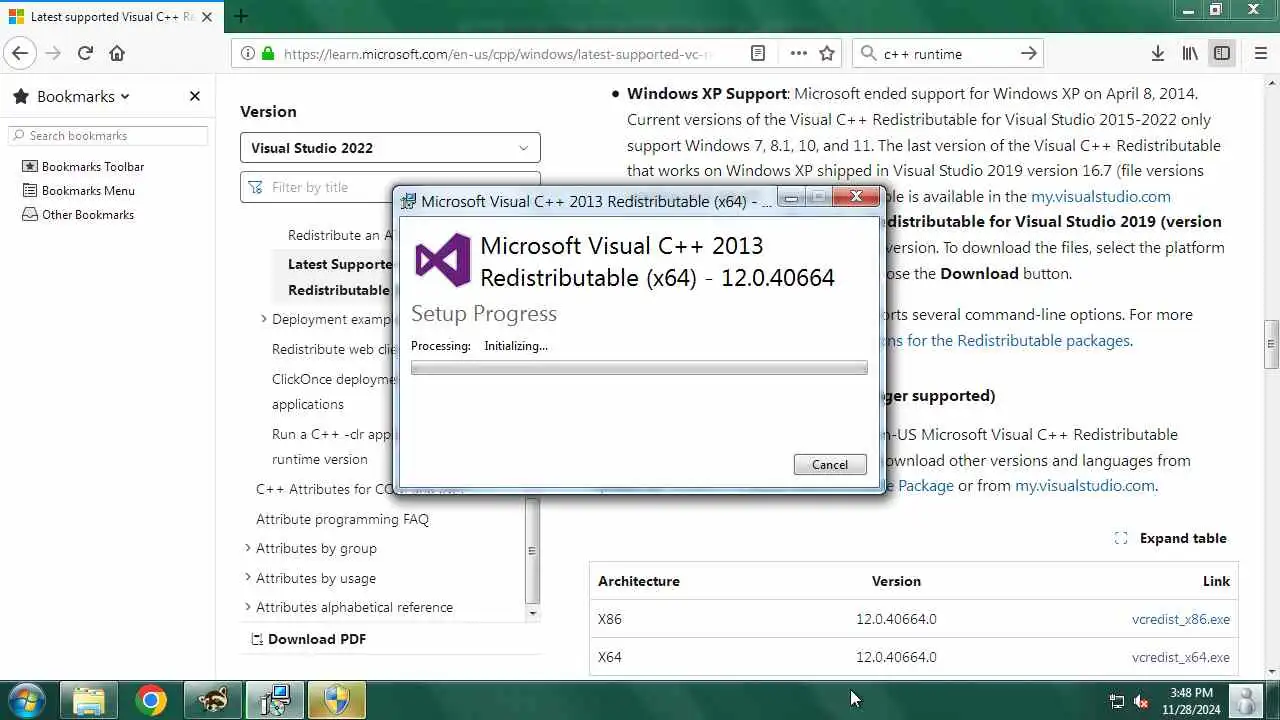Image resolution: width=1280 pixels, height=720 pixels.
Task: Click Expand table button
Action: [x=1171, y=538]
